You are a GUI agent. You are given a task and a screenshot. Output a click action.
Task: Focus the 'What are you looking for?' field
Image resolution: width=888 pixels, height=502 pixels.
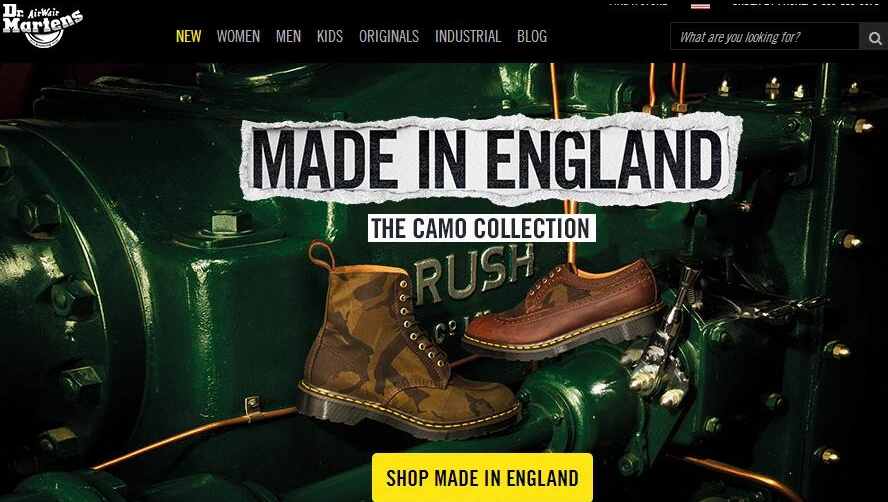pyautogui.click(x=765, y=37)
